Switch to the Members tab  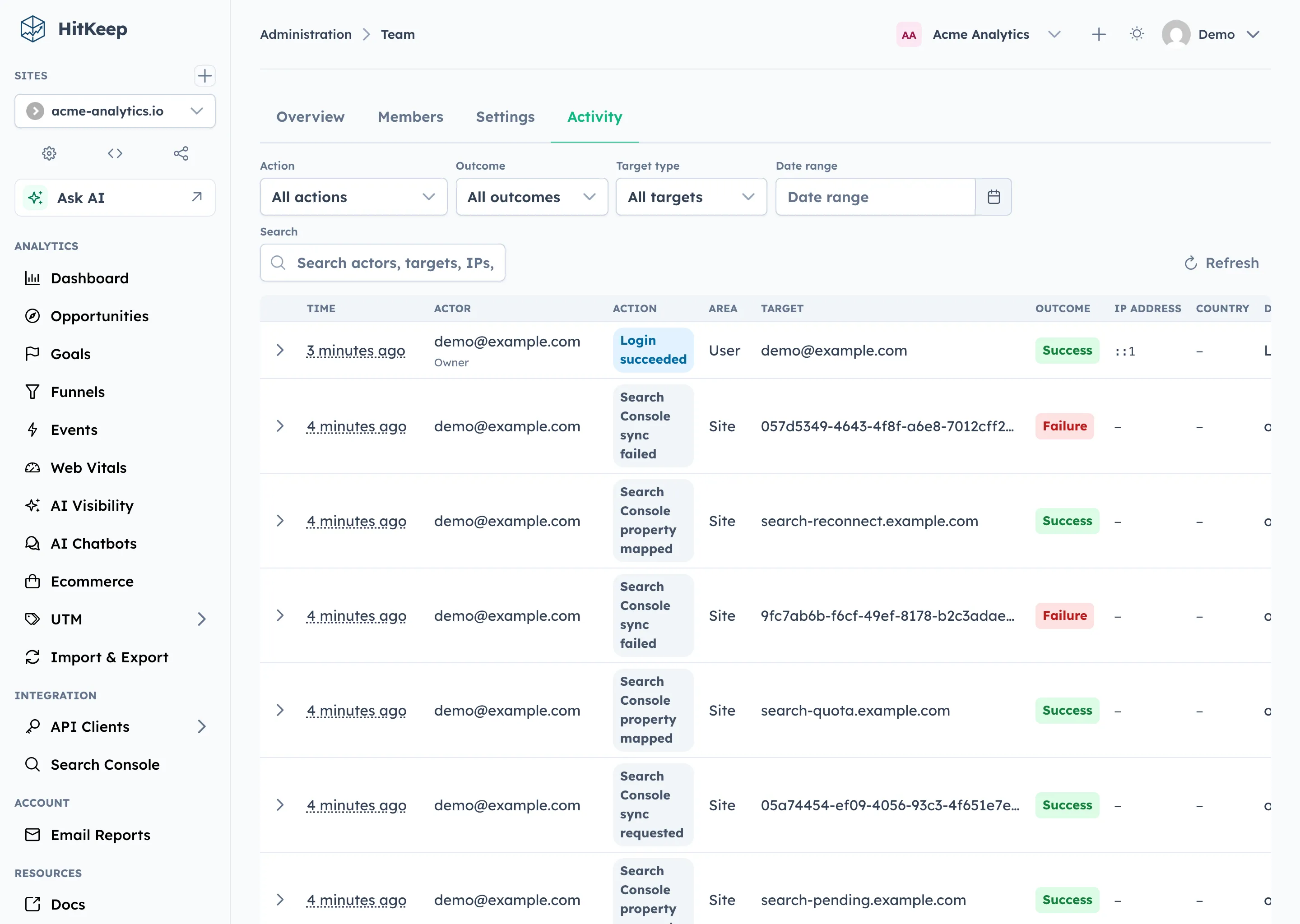[410, 117]
